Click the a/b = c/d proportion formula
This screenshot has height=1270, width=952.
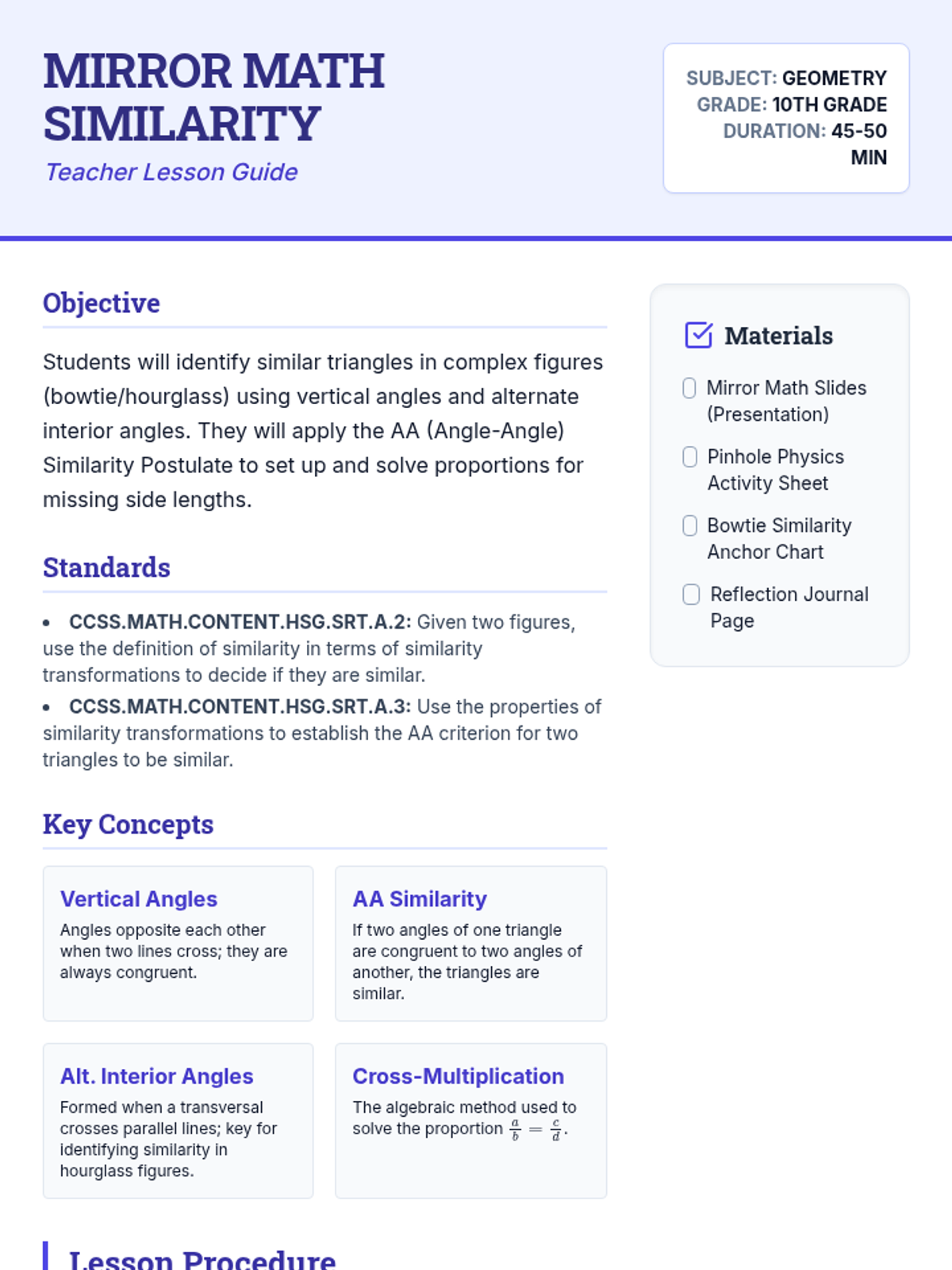coord(537,1130)
